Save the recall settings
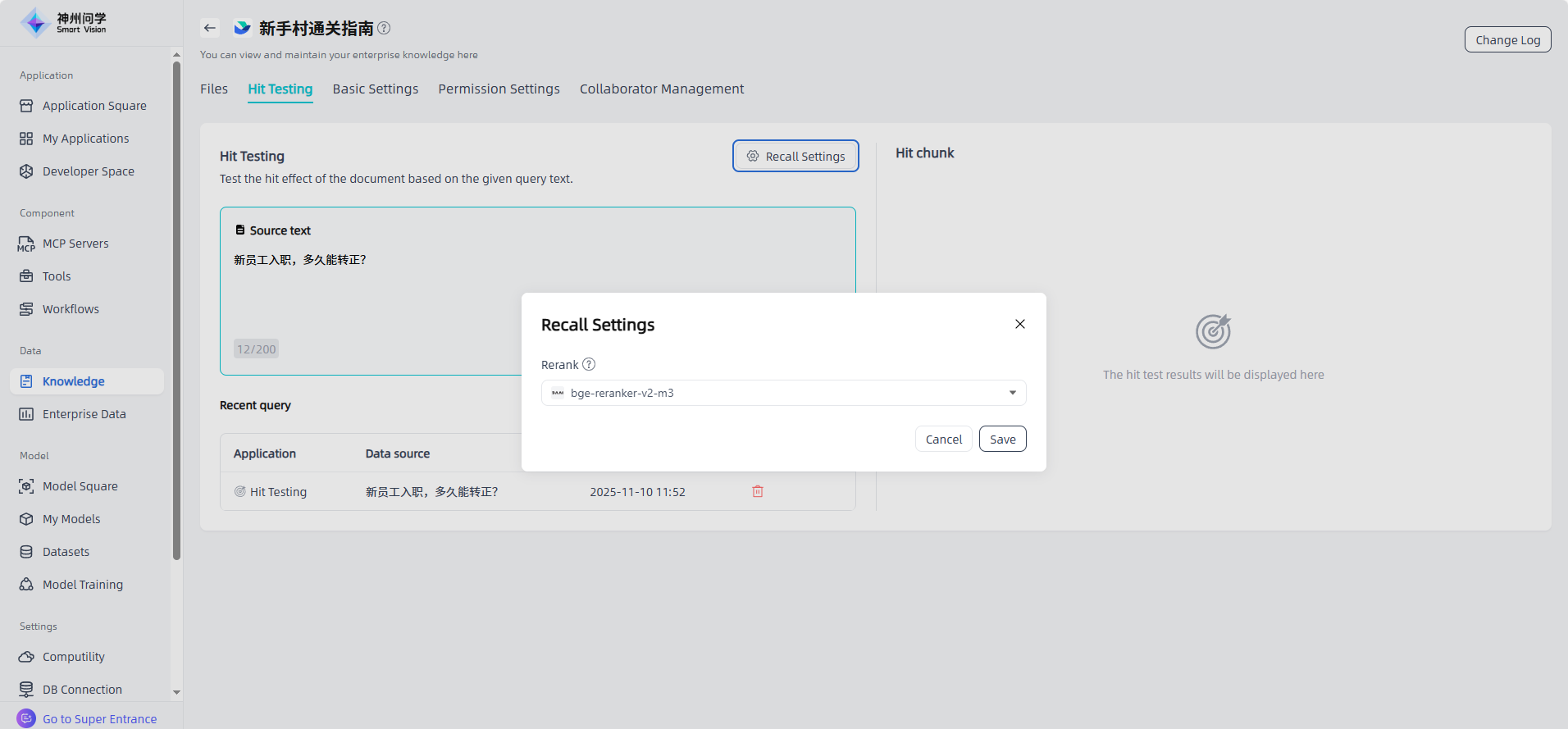1568x729 pixels. tap(1002, 439)
